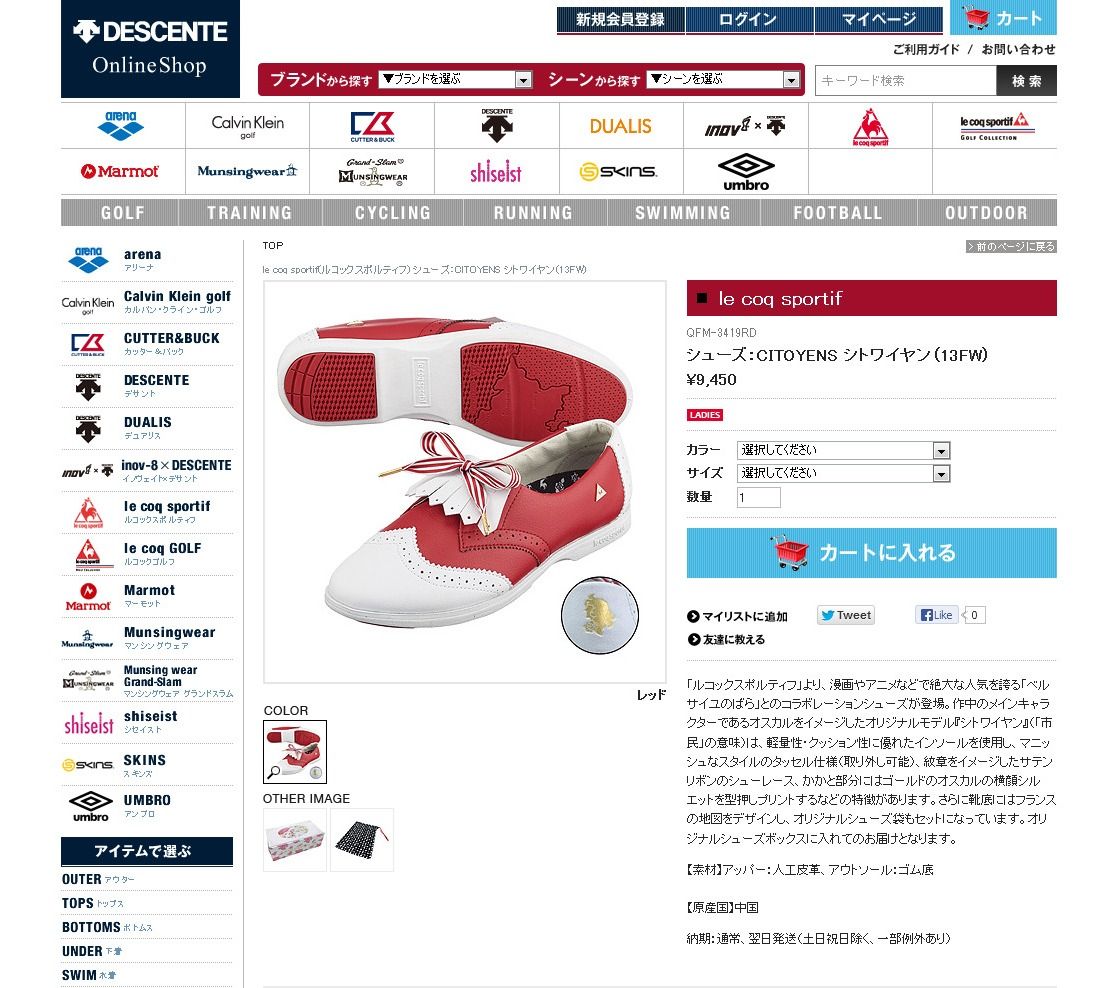Image resolution: width=1103 pixels, height=988 pixels.
Task: Click the カートに入れる add-to-cart button
Action: tap(872, 553)
